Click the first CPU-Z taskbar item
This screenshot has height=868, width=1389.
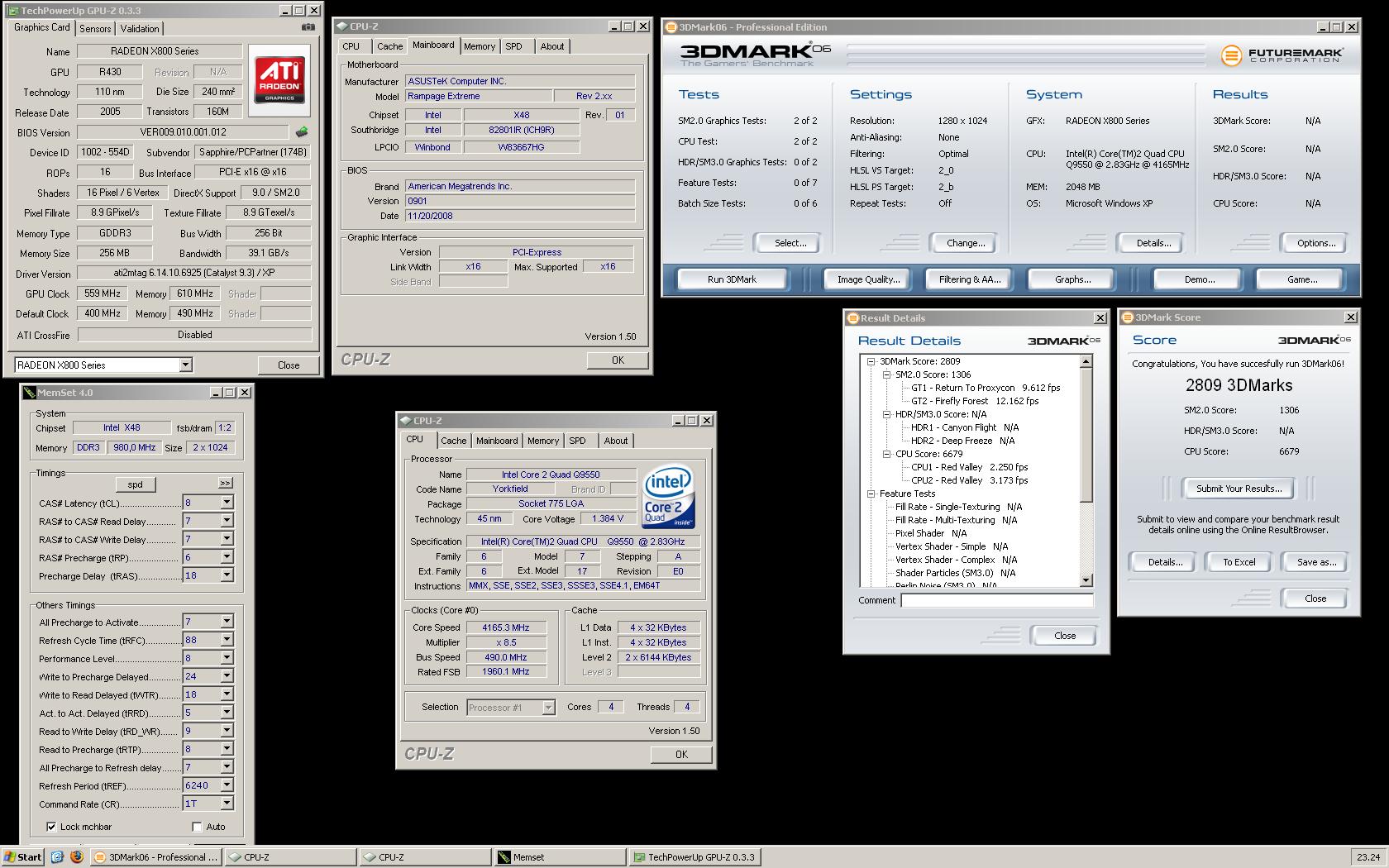290,857
